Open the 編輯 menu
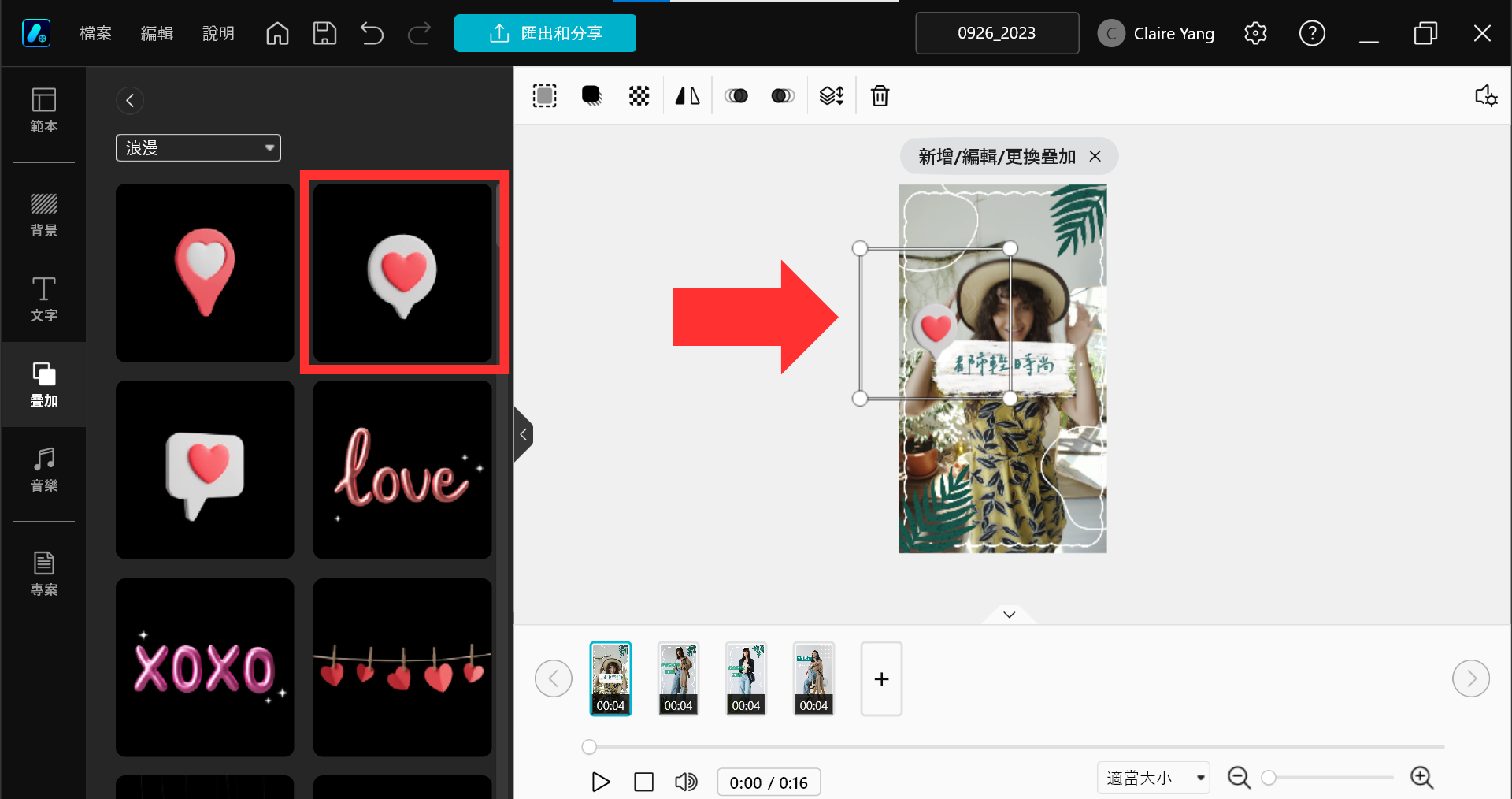 157,33
